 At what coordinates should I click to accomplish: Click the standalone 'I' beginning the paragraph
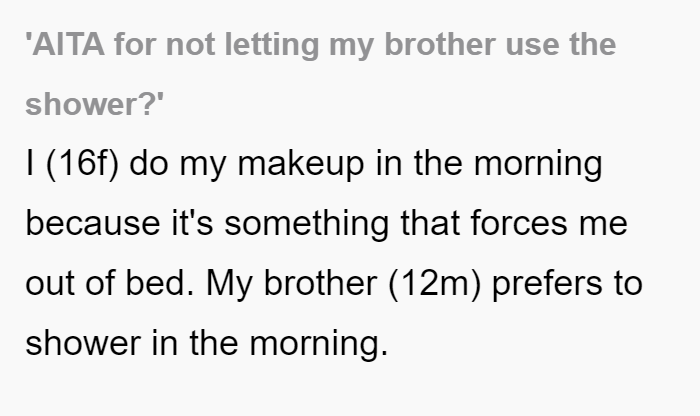coord(30,163)
